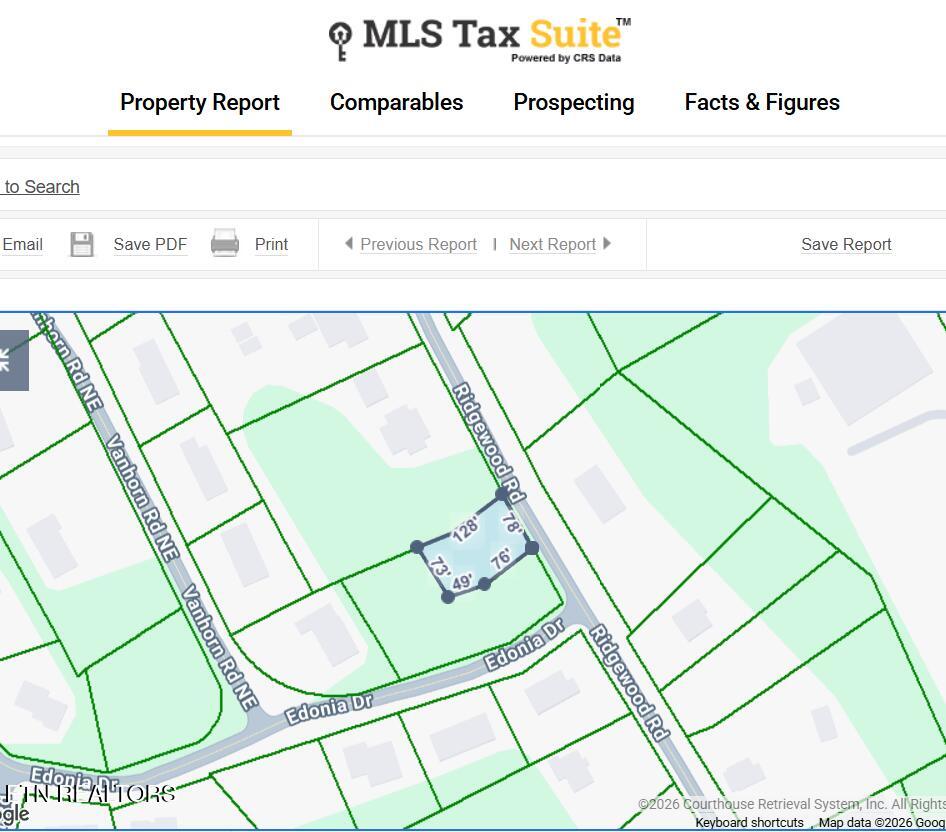The height and width of the screenshot is (832, 946).
Task: Switch to the Comparables tab
Action: tap(396, 103)
